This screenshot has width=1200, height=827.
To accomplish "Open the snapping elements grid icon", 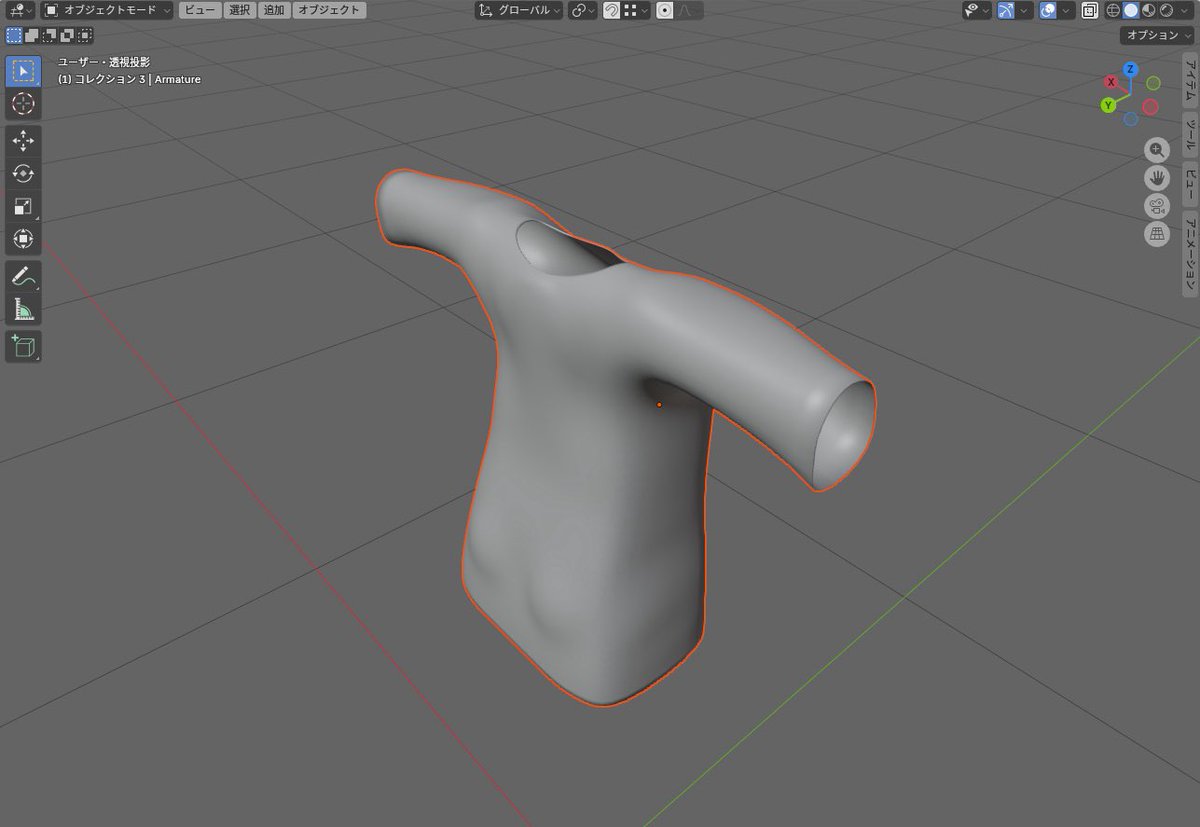I will point(637,10).
